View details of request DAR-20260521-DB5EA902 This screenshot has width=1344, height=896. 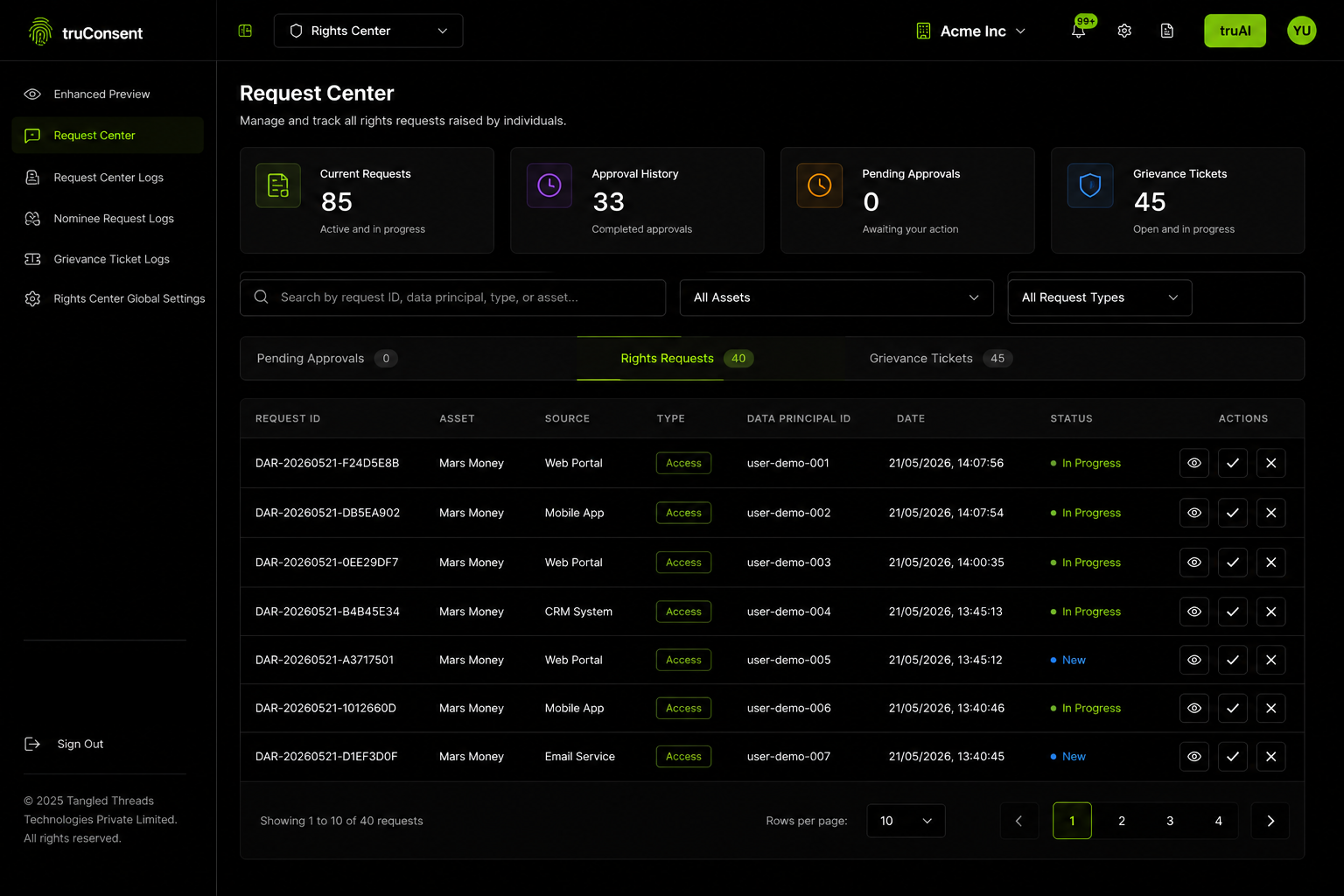pos(1194,513)
